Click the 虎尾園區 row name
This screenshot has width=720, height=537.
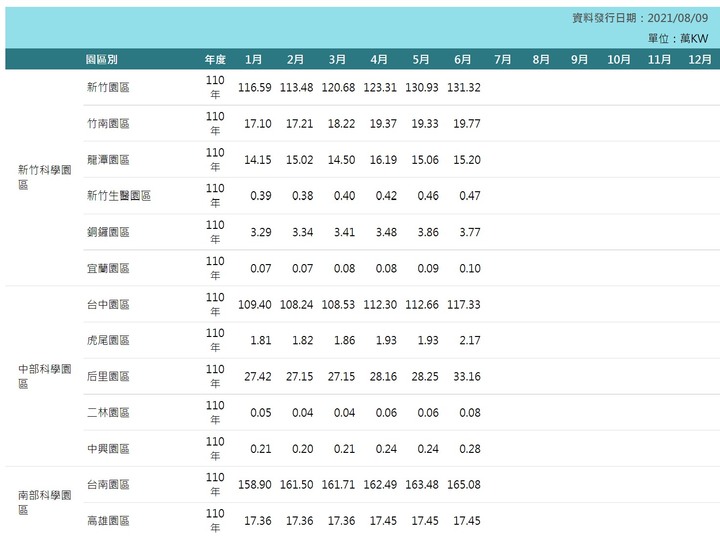point(108,340)
